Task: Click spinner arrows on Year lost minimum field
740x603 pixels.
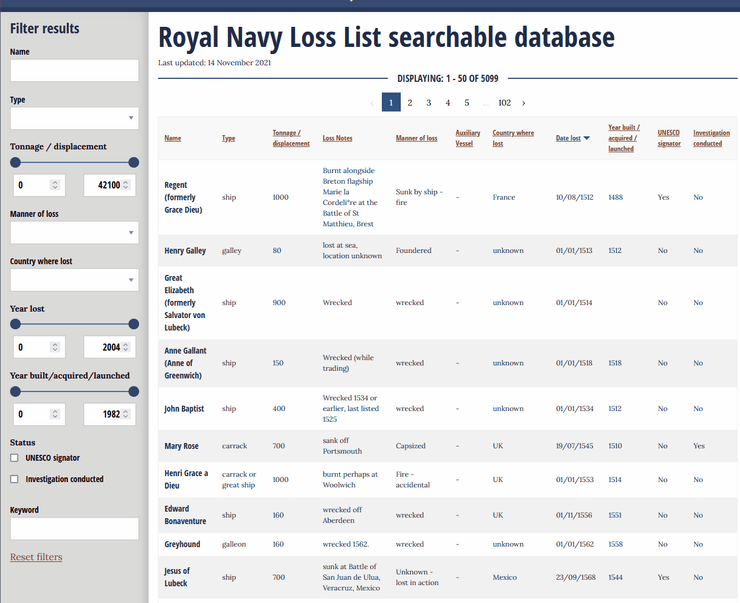Action: 56,347
